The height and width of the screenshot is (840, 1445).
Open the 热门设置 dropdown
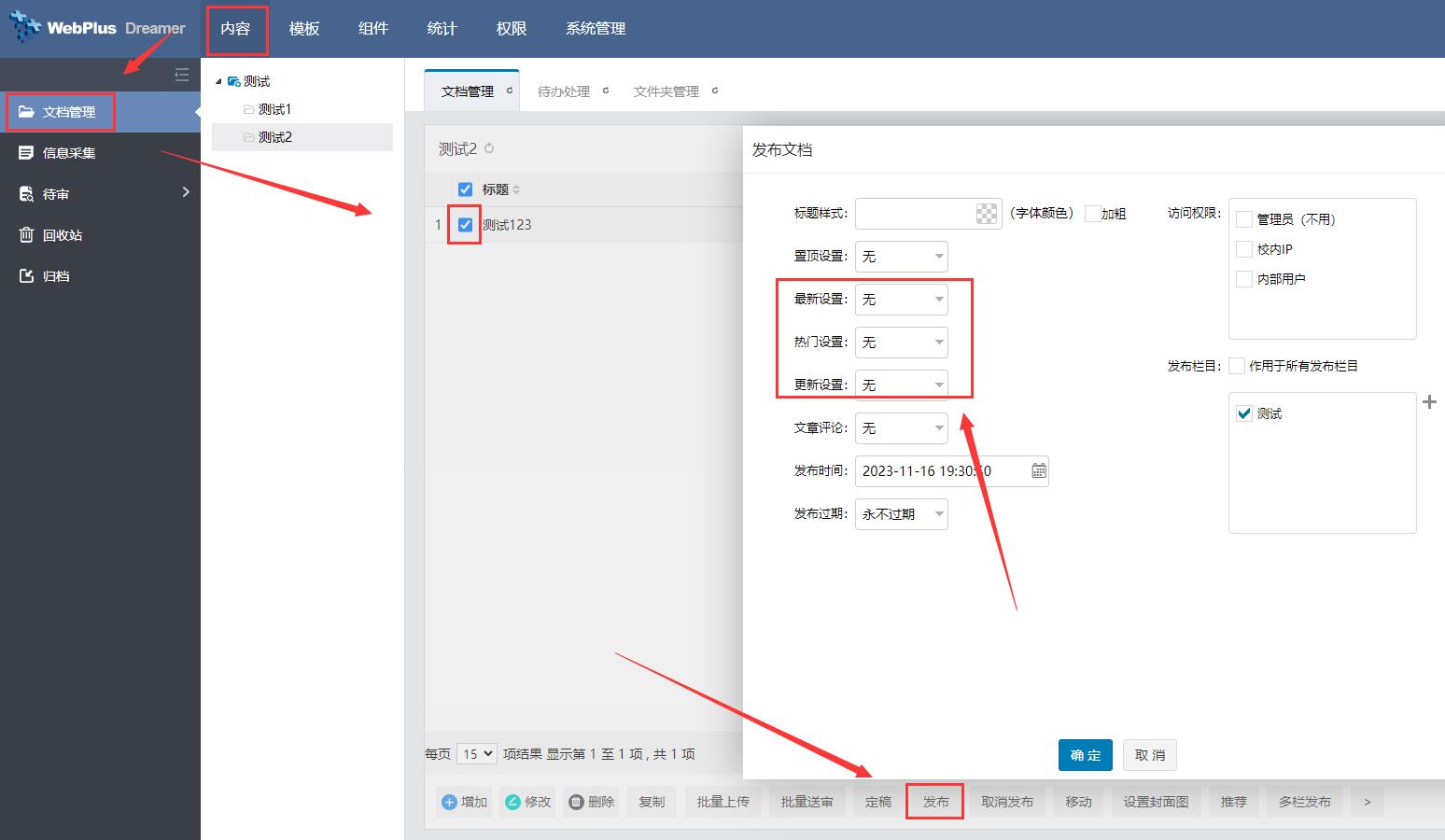[x=902, y=343]
